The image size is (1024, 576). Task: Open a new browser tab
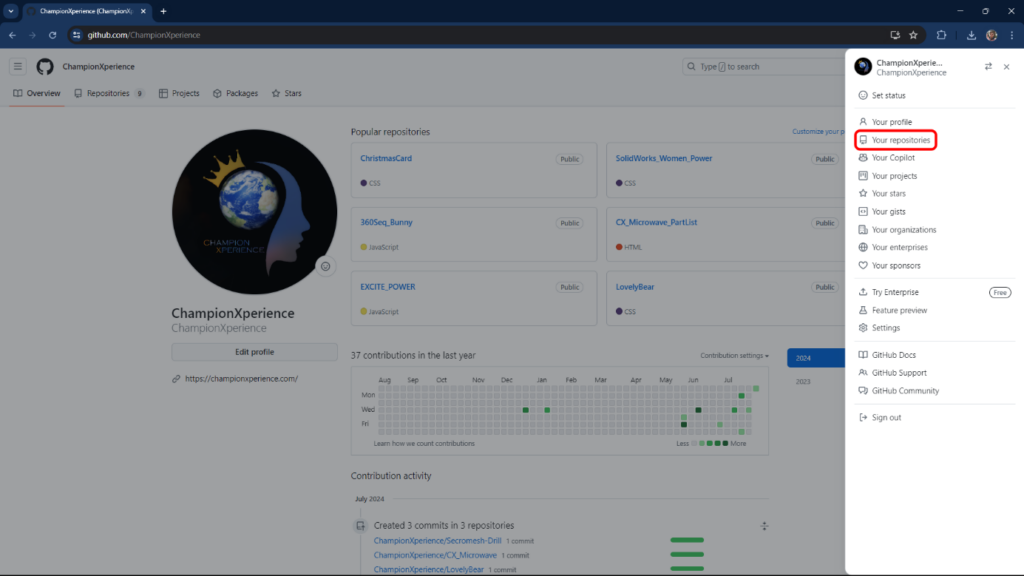point(163,11)
